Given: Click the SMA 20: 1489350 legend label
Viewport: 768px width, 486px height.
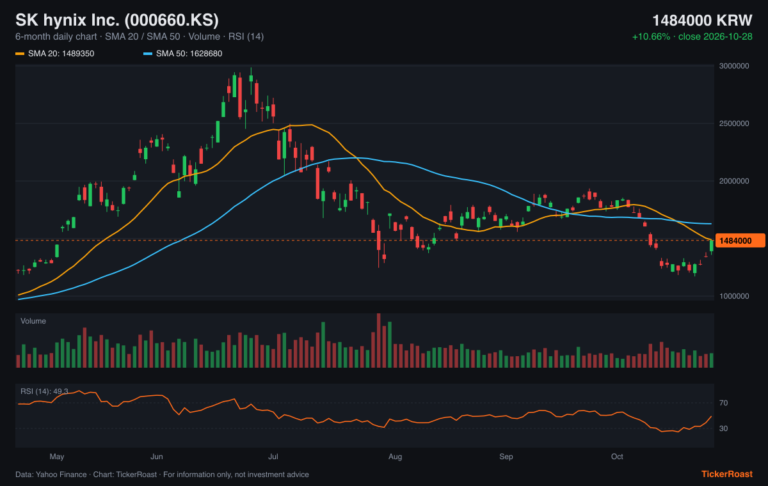Looking at the screenshot, I should [61, 53].
